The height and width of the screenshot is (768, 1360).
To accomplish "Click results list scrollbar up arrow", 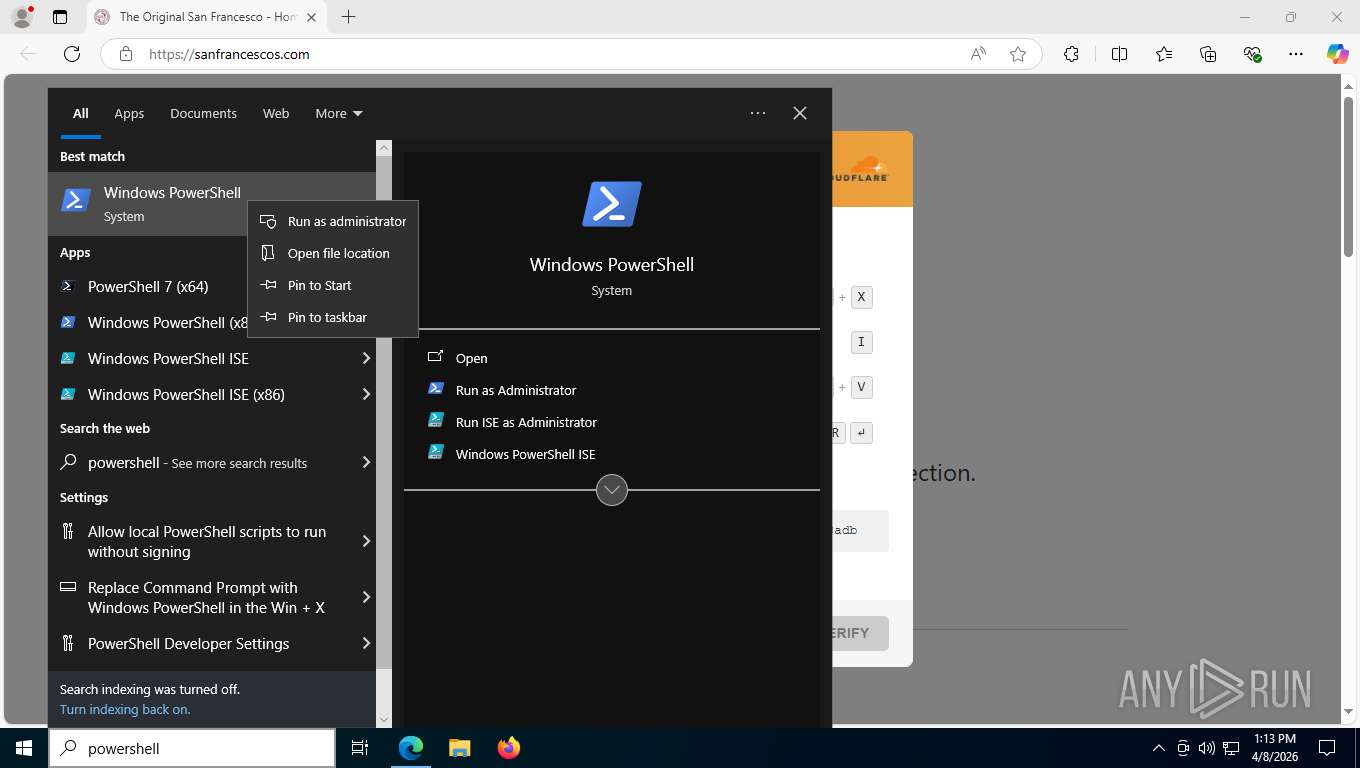I will pyautogui.click(x=384, y=147).
